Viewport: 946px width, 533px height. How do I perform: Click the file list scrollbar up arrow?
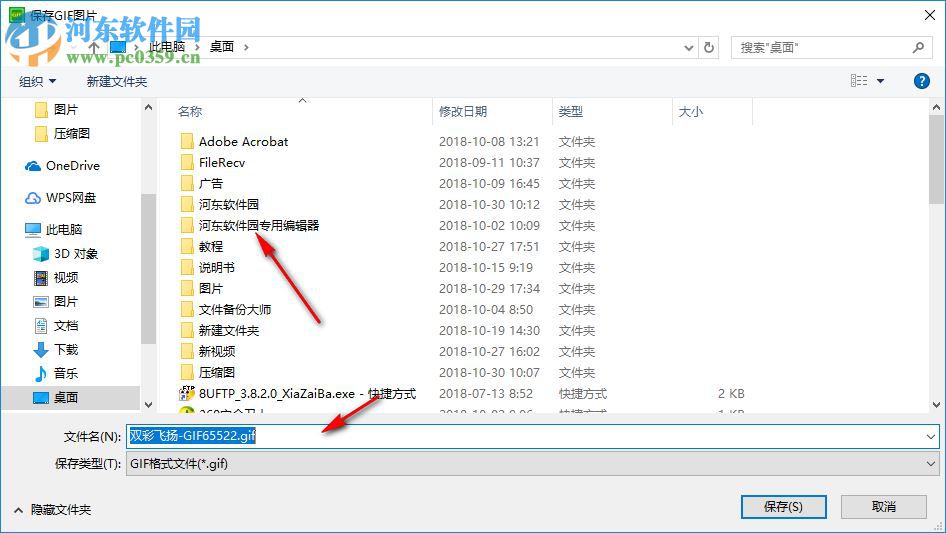pyautogui.click(x=936, y=108)
